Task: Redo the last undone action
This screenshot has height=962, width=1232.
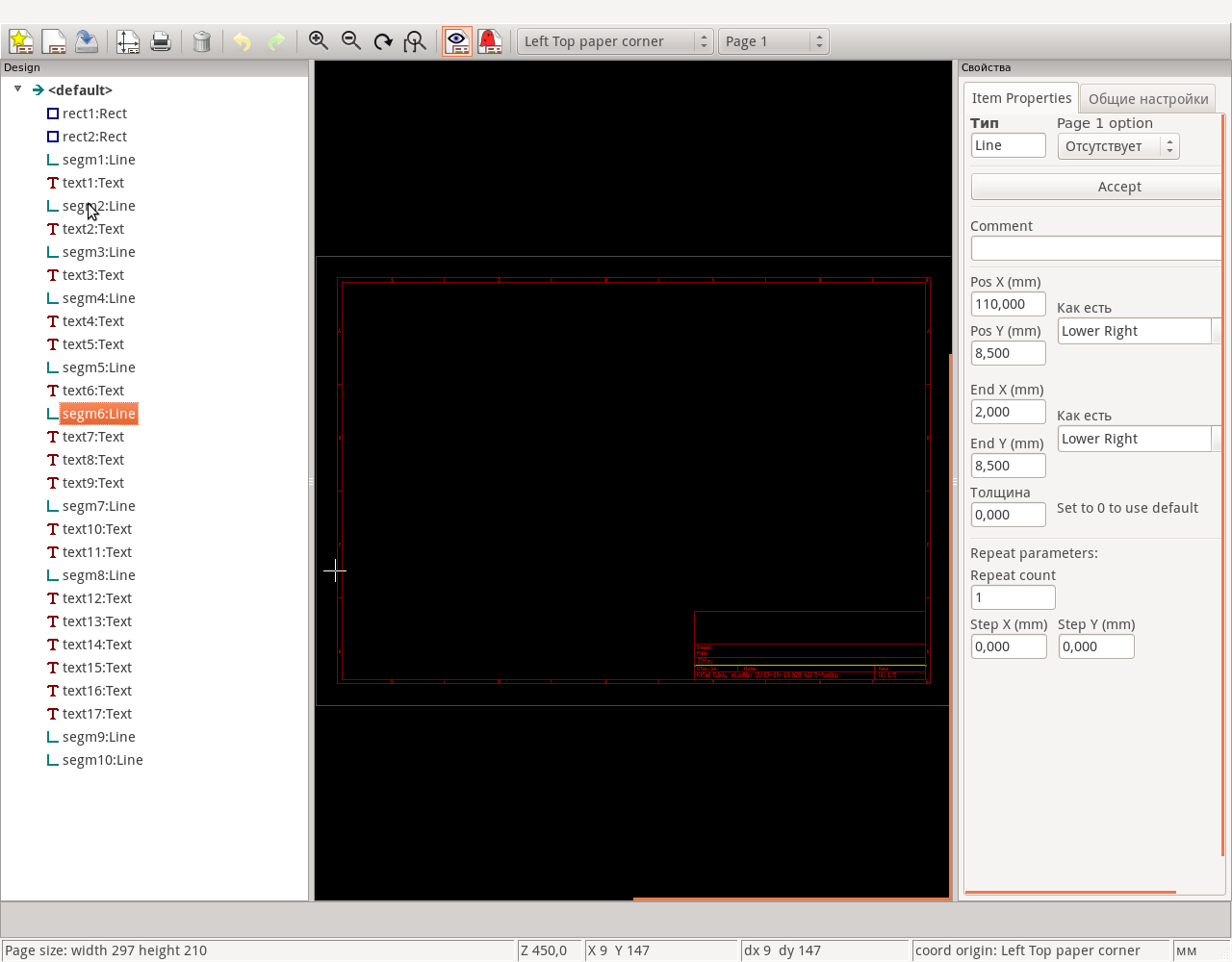Action: (276, 40)
